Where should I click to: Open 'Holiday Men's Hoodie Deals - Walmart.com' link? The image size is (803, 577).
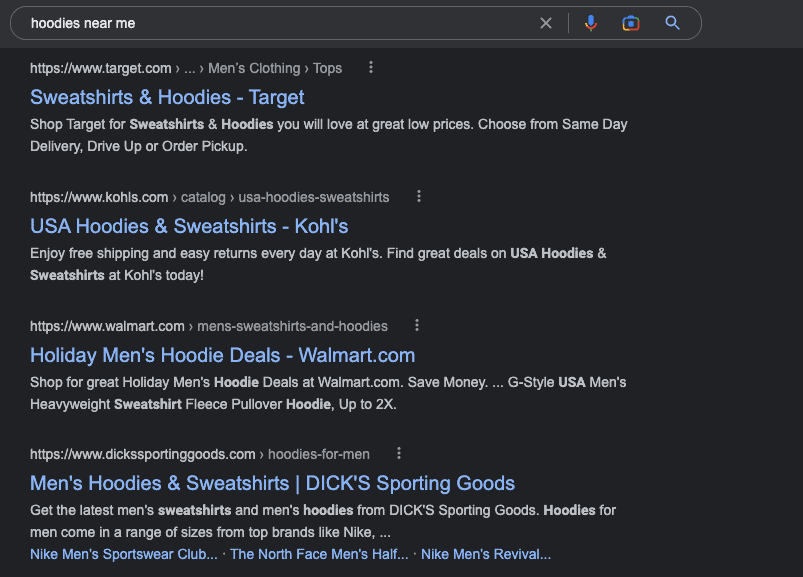[222, 355]
